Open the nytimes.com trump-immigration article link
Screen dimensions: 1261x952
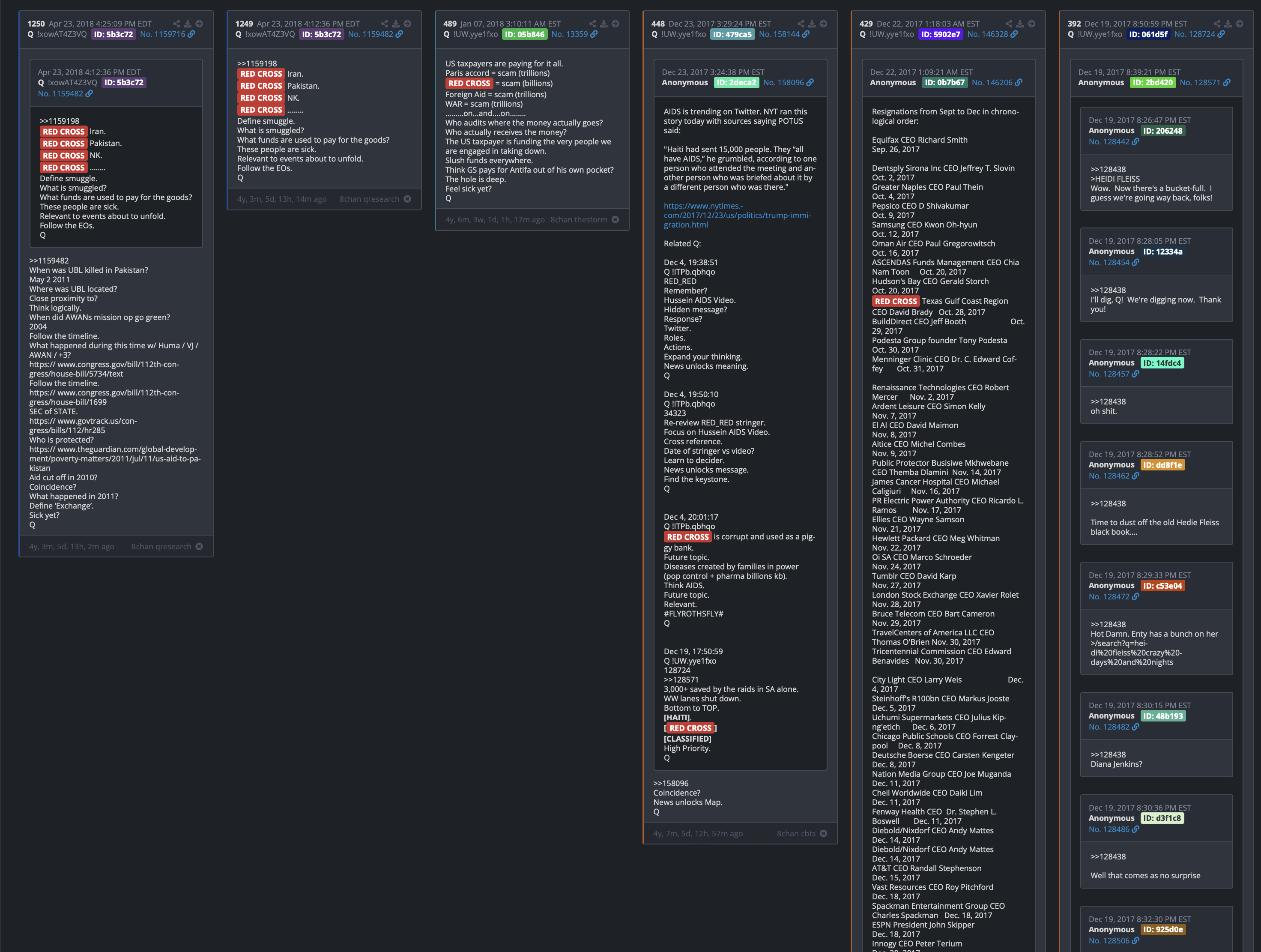click(x=737, y=215)
